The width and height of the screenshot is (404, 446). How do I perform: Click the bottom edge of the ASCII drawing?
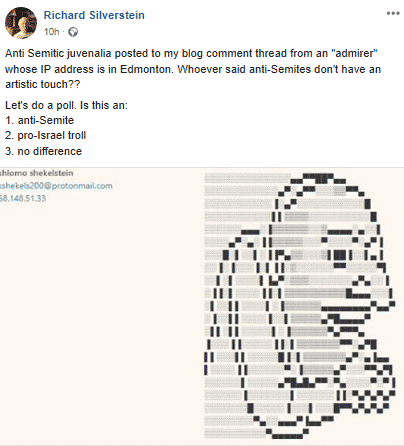(287, 436)
